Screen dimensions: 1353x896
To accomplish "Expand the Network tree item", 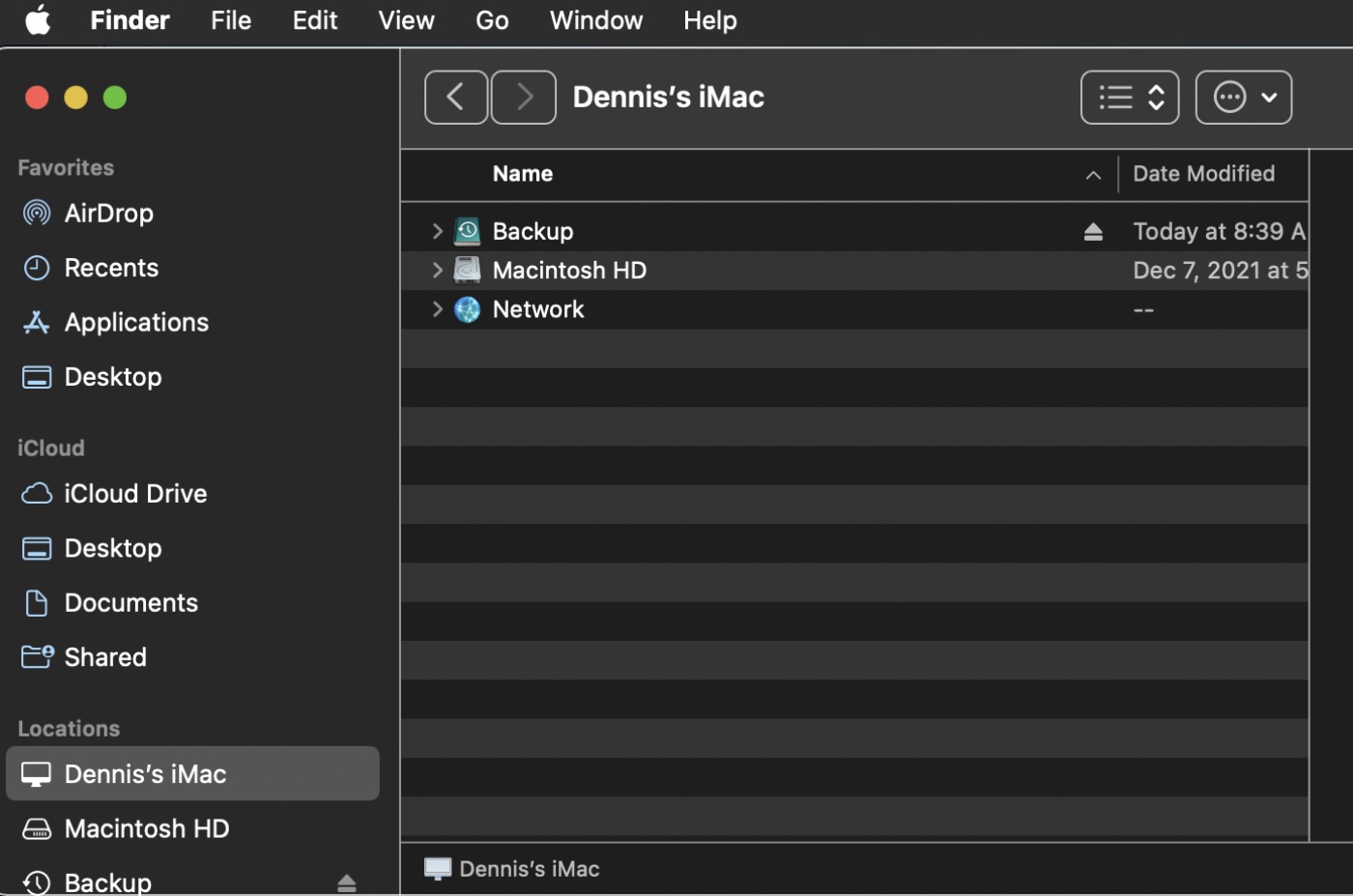I will (437, 308).
